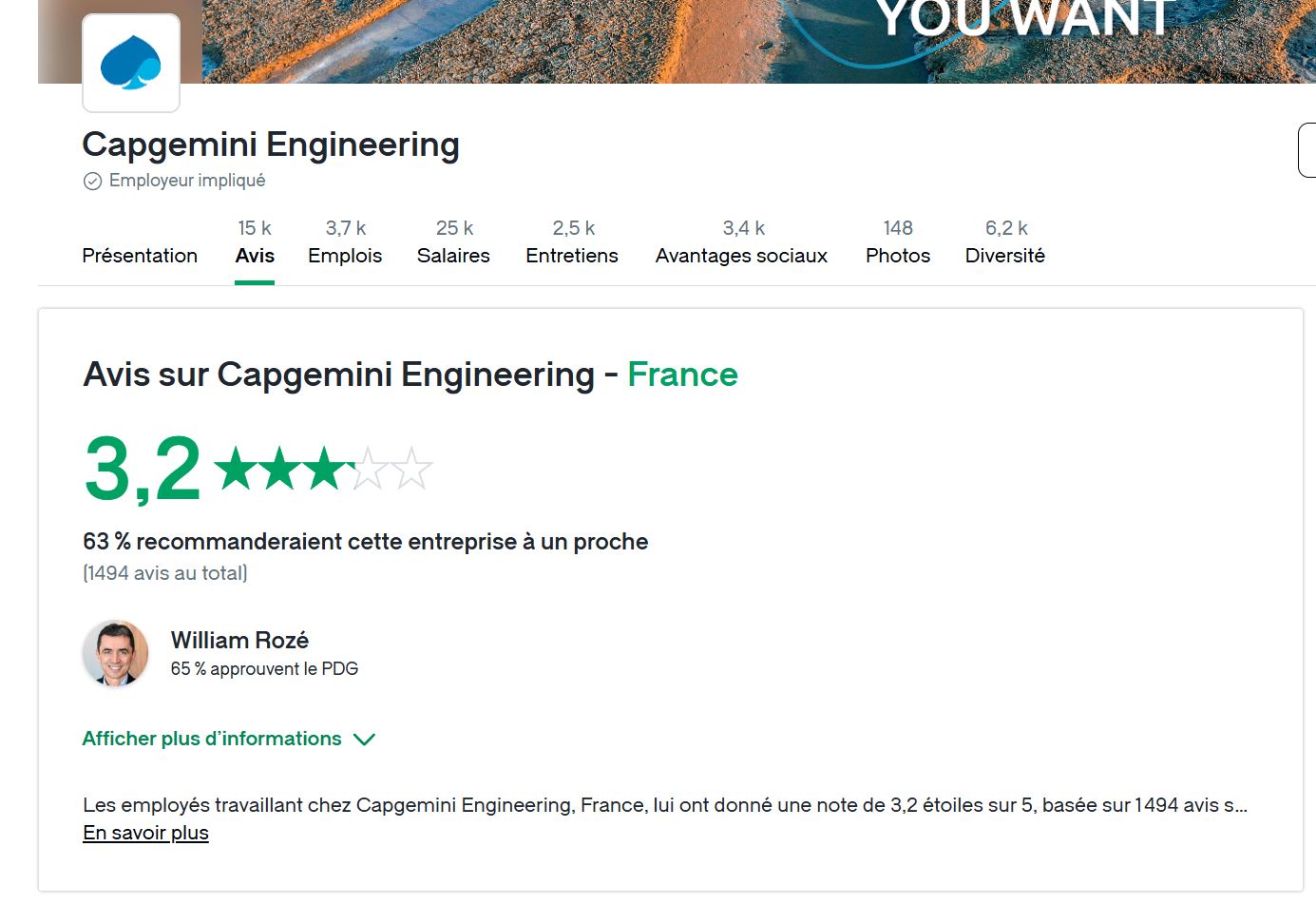The height and width of the screenshot is (904, 1316).
Task: Click the Capgemini spade logo
Action: click(131, 63)
